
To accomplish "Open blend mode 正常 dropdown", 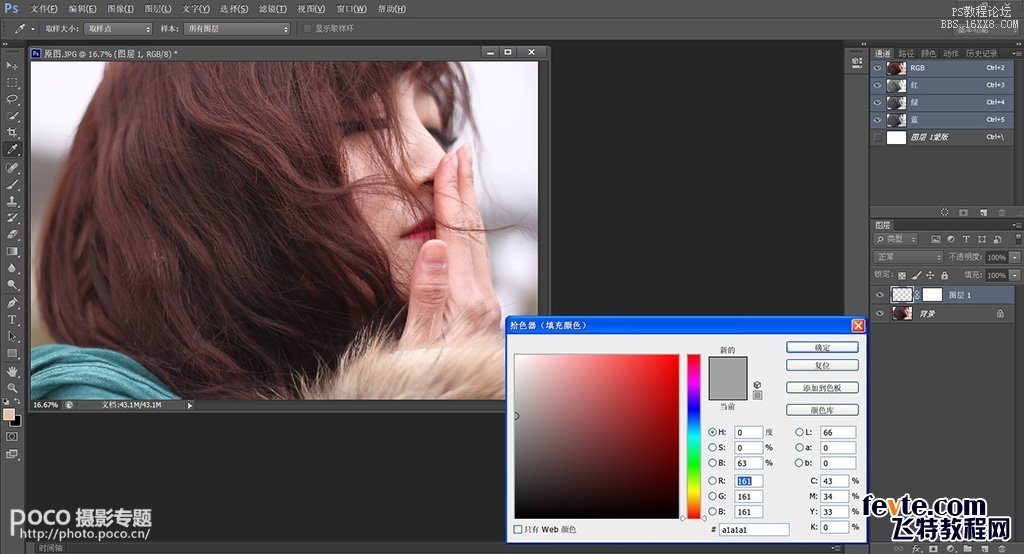I will tap(908, 257).
